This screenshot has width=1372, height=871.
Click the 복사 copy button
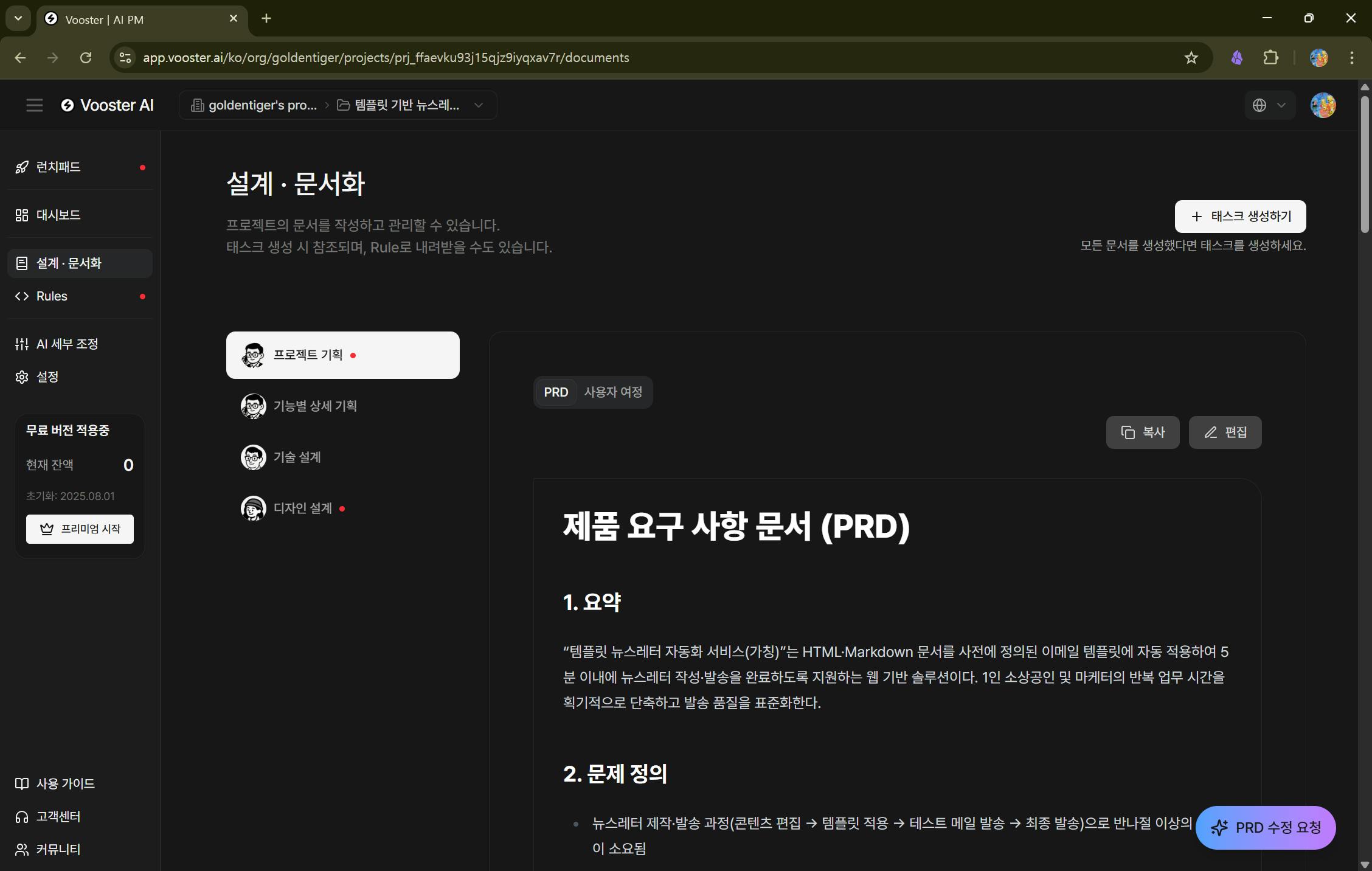pyautogui.click(x=1142, y=432)
